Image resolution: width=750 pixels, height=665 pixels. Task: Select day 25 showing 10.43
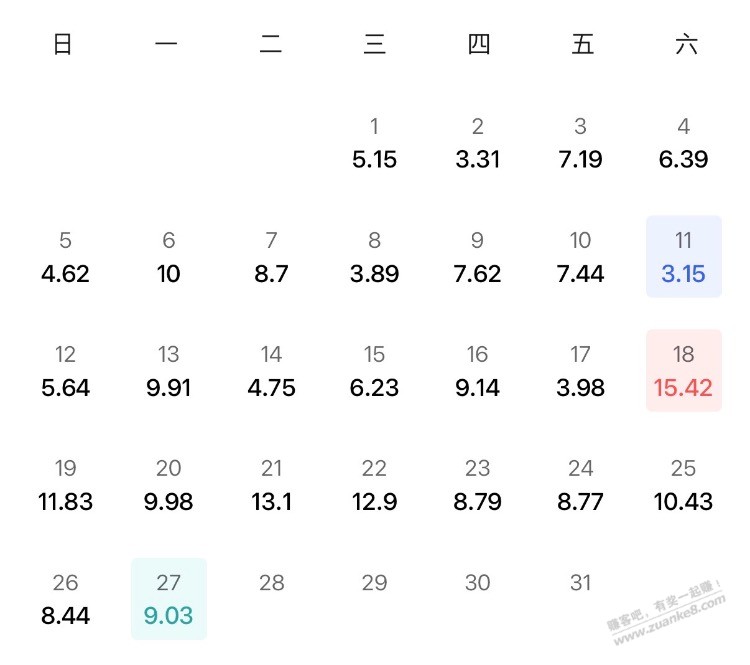(684, 485)
